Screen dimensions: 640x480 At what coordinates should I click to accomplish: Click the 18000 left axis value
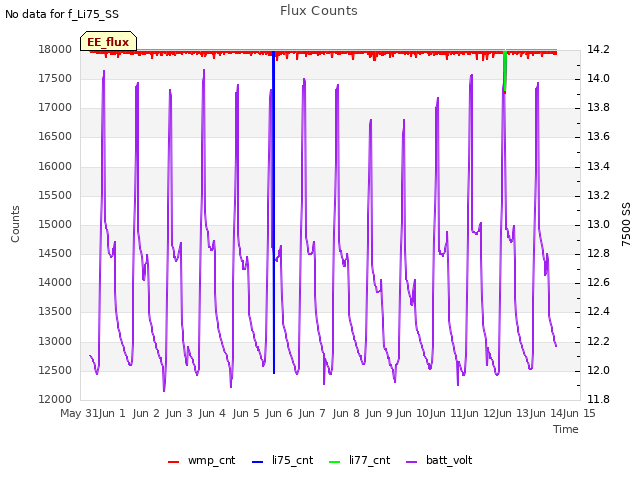(x=55, y=49)
